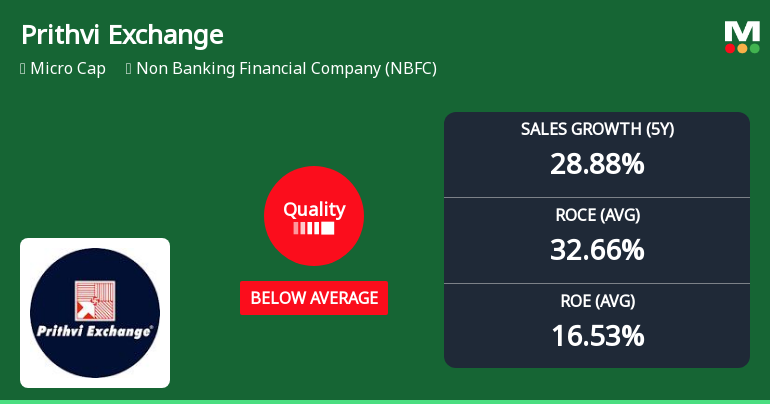Viewport: 770px width, 404px height.
Task: Click the ROCE (AVG) heading
Action: [597, 215]
